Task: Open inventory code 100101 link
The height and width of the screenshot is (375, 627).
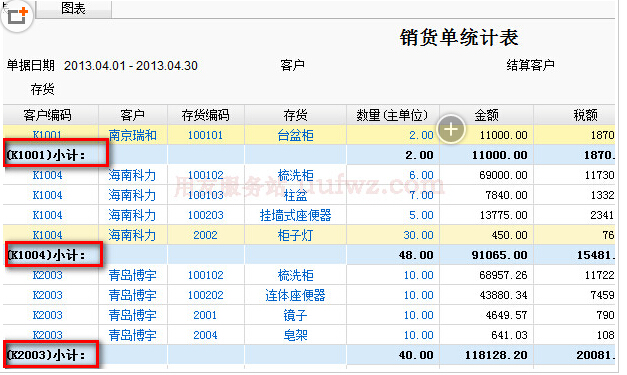Action: coord(205,135)
